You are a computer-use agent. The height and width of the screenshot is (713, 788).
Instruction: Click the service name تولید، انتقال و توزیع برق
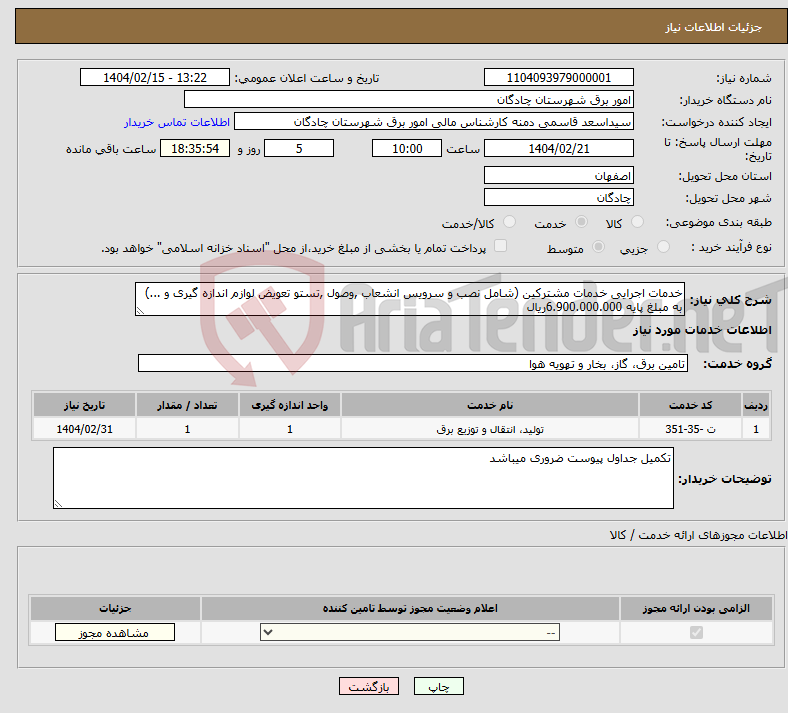(490, 430)
